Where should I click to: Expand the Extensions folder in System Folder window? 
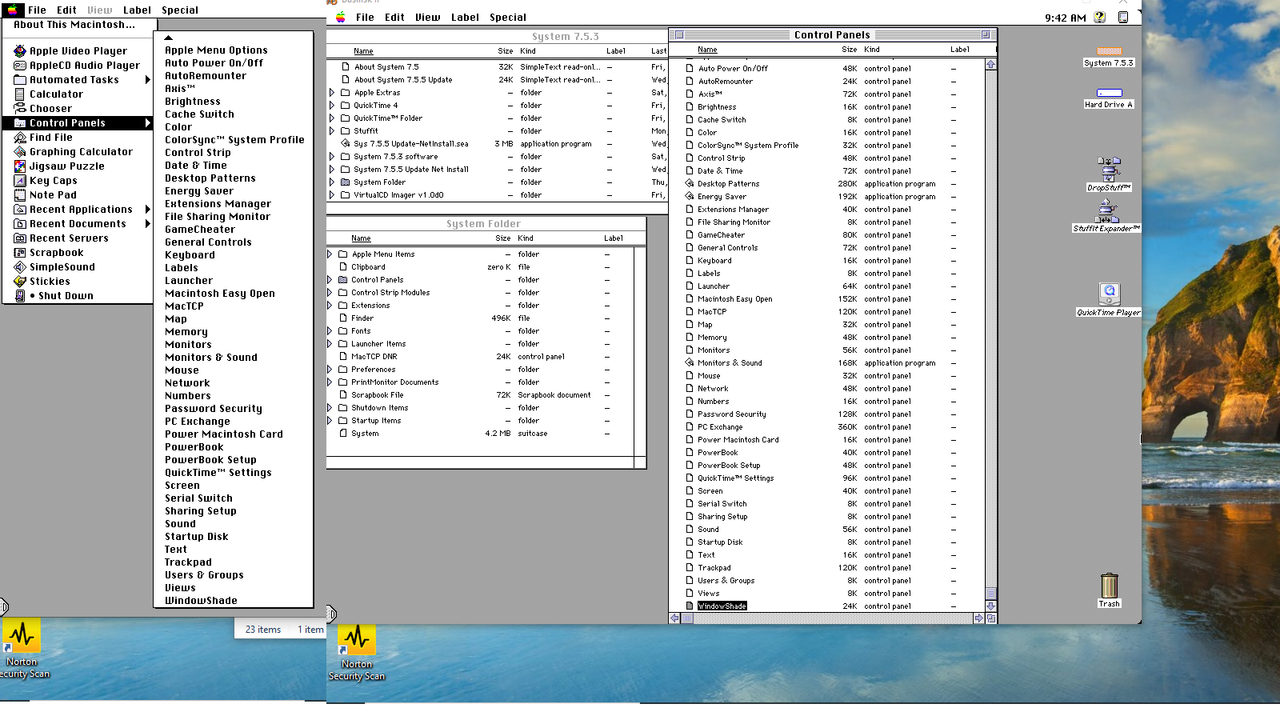330,306
